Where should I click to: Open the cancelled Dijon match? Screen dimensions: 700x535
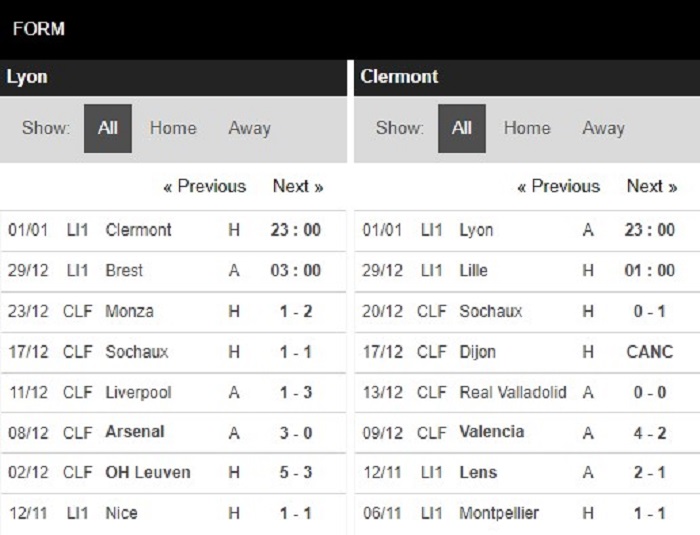(649, 351)
